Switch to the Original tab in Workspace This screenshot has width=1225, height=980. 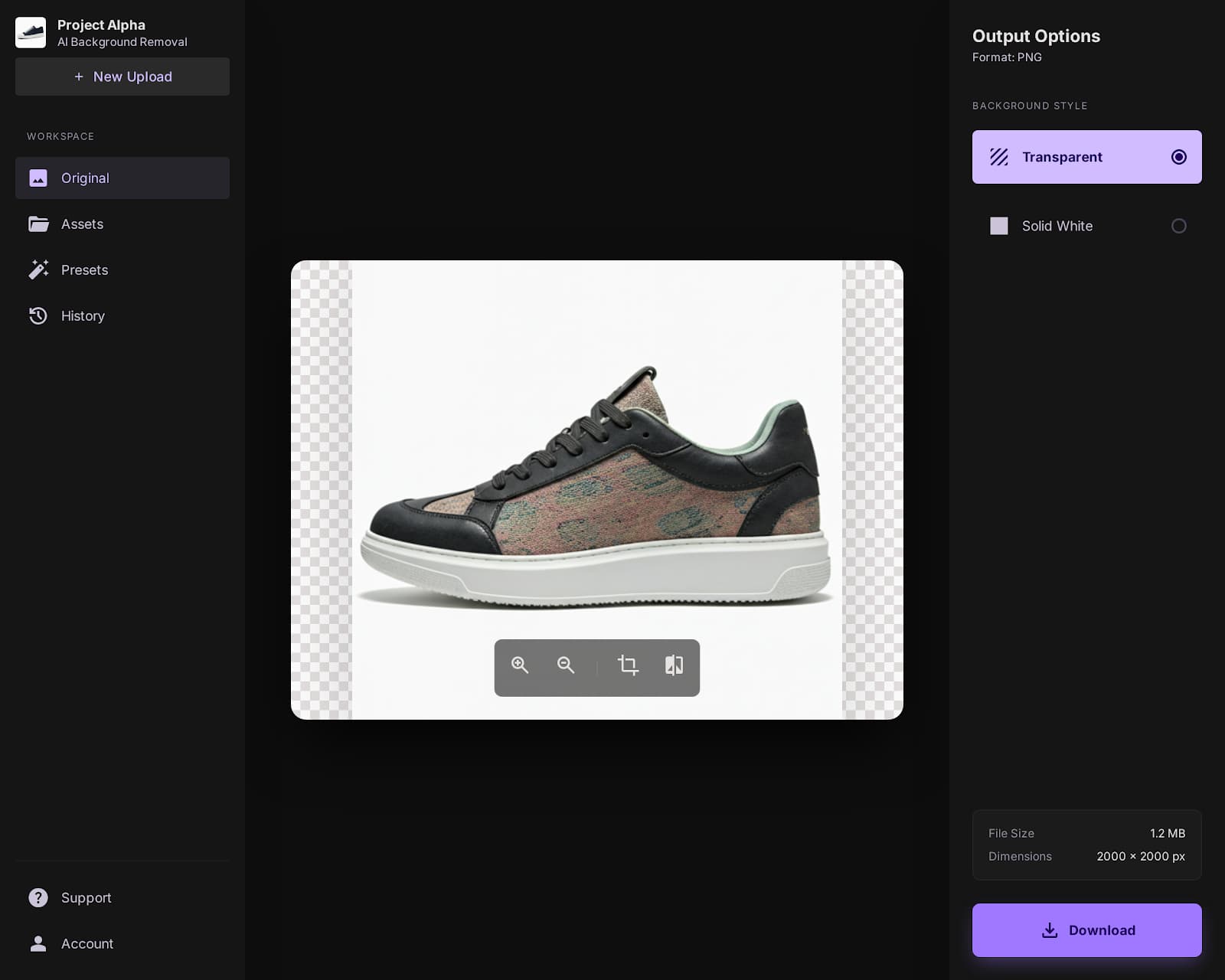point(85,178)
